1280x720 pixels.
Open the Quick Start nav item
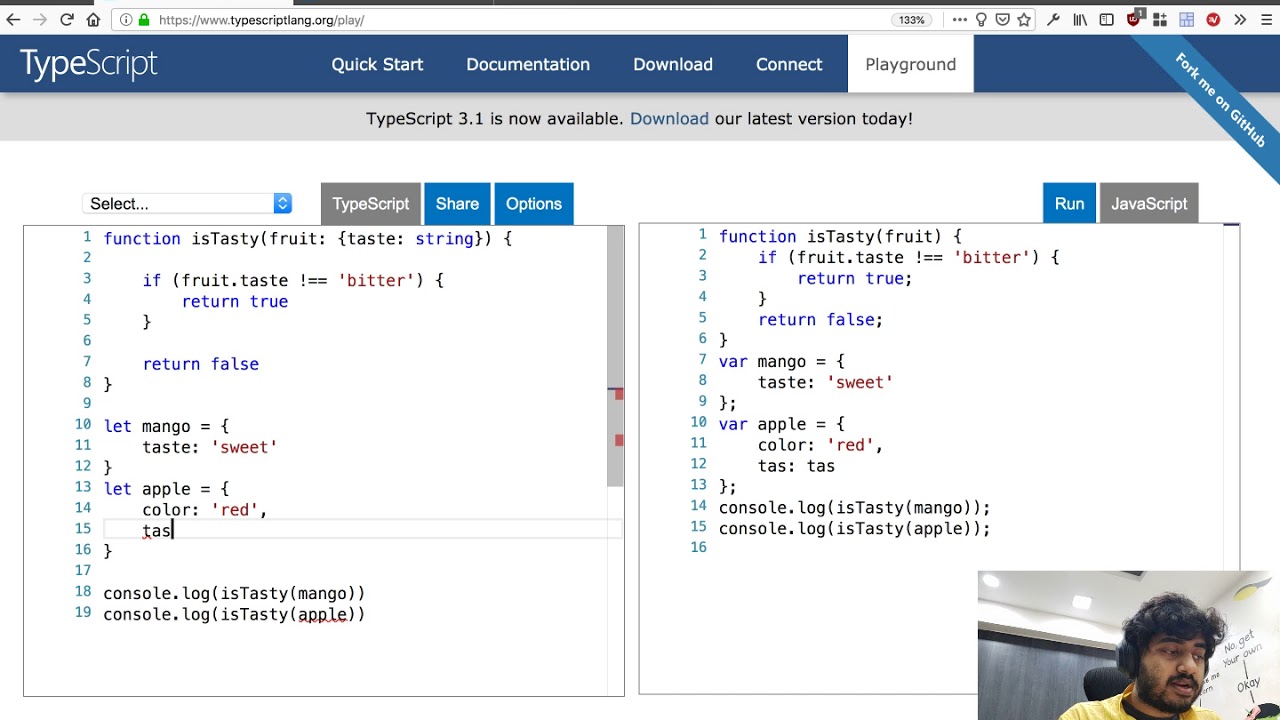[377, 64]
